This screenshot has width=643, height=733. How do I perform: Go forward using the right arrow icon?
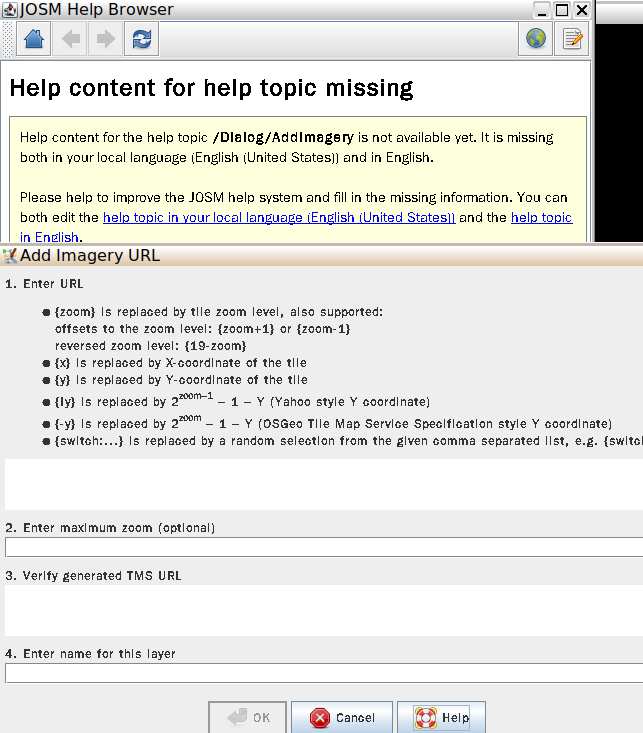pyautogui.click(x=105, y=39)
